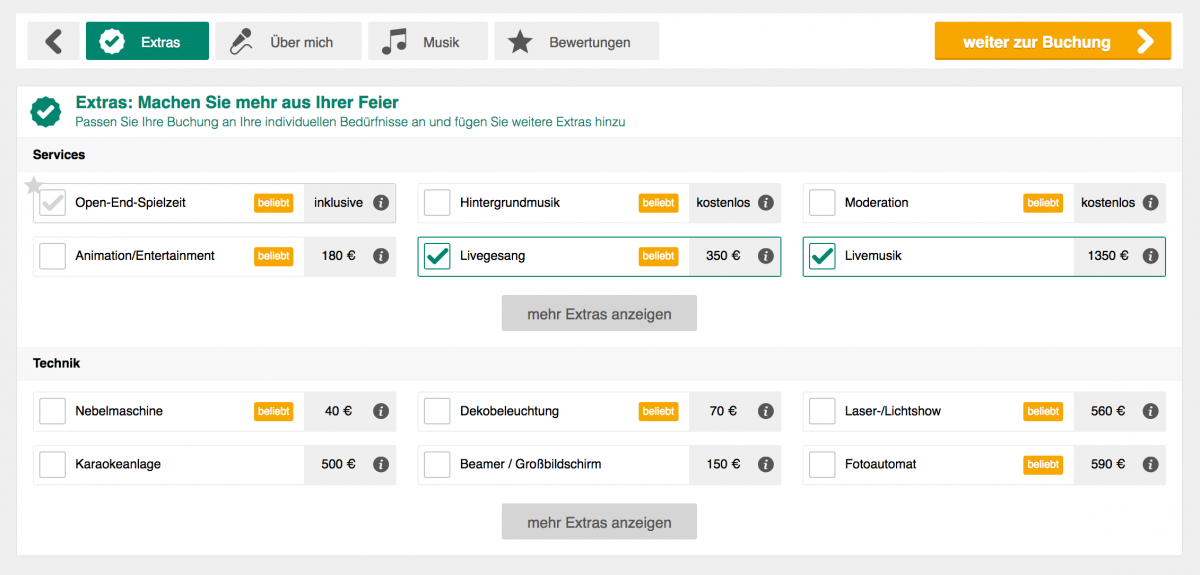1200x575 pixels.
Task: Enable the Moderation checkbox
Action: point(822,203)
